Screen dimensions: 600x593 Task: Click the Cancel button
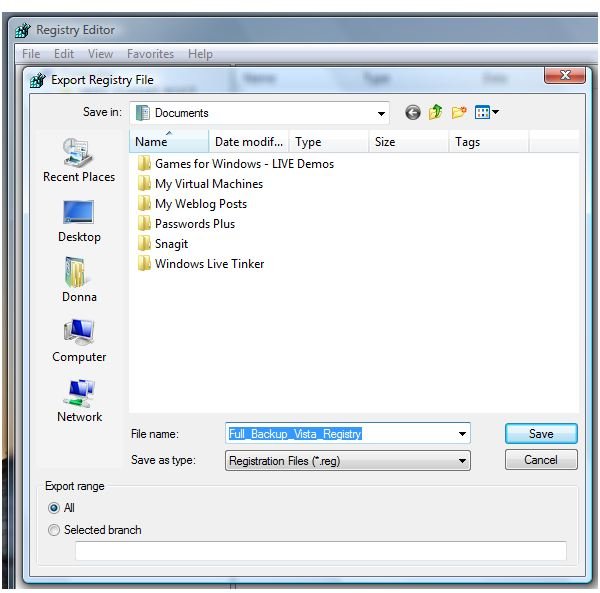(541, 459)
